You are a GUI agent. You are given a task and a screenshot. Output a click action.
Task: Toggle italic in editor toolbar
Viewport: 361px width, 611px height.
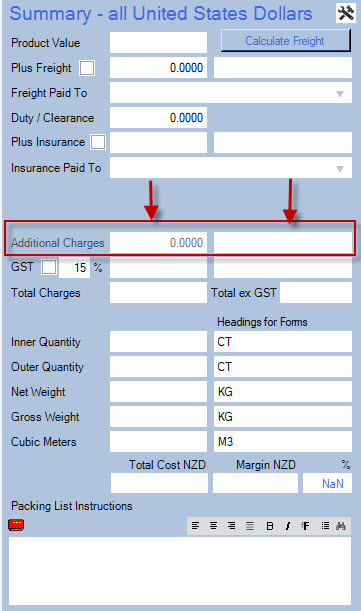[288, 526]
